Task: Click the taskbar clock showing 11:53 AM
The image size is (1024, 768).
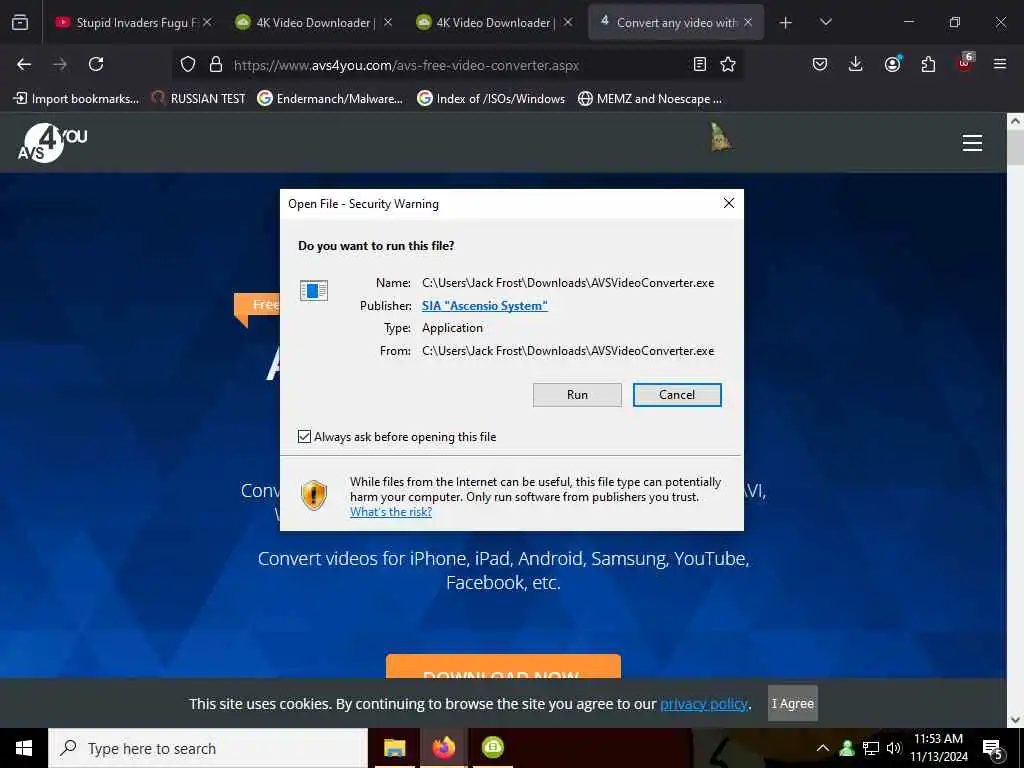Action: click(x=938, y=748)
